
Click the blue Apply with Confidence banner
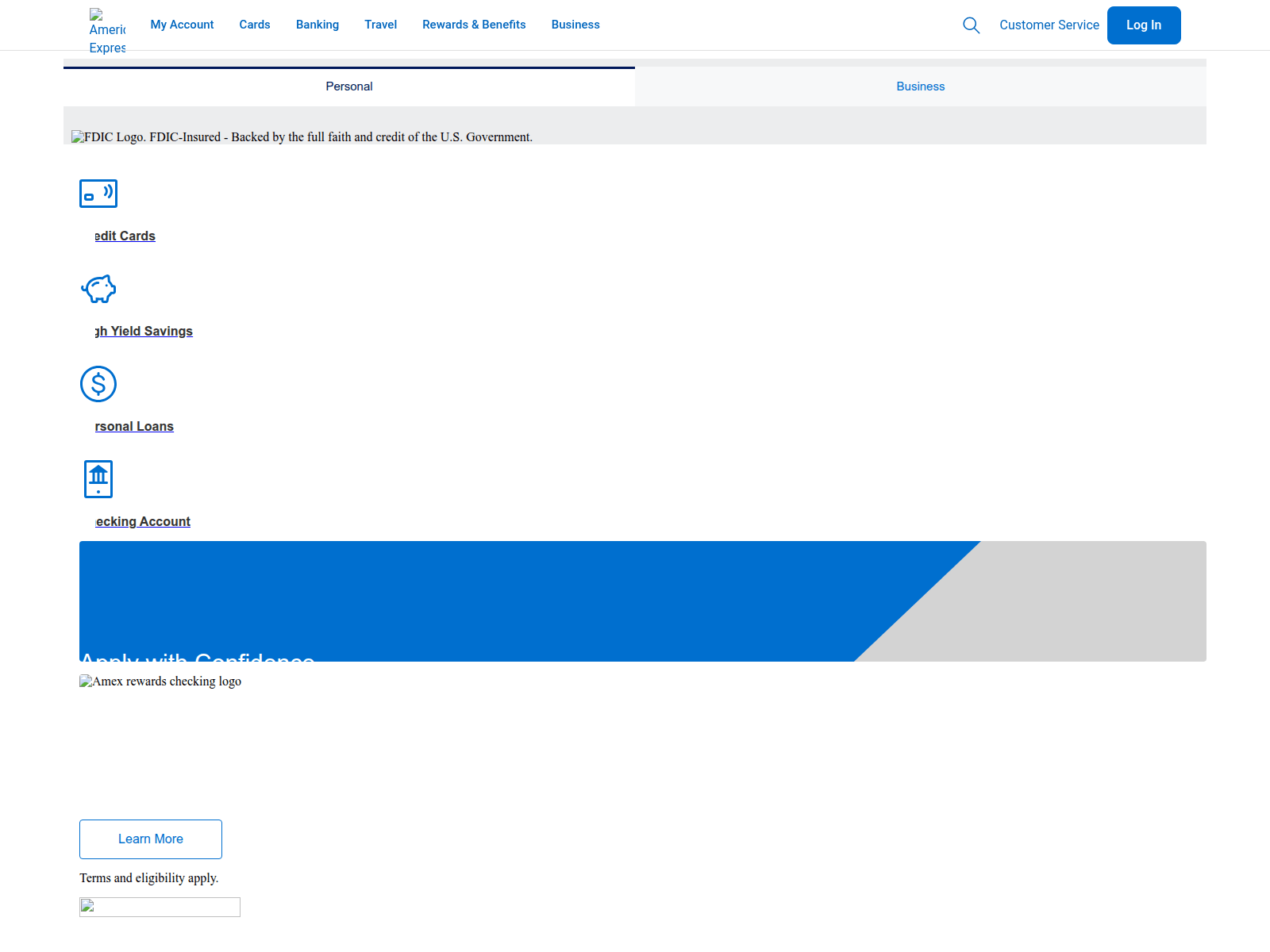[643, 601]
